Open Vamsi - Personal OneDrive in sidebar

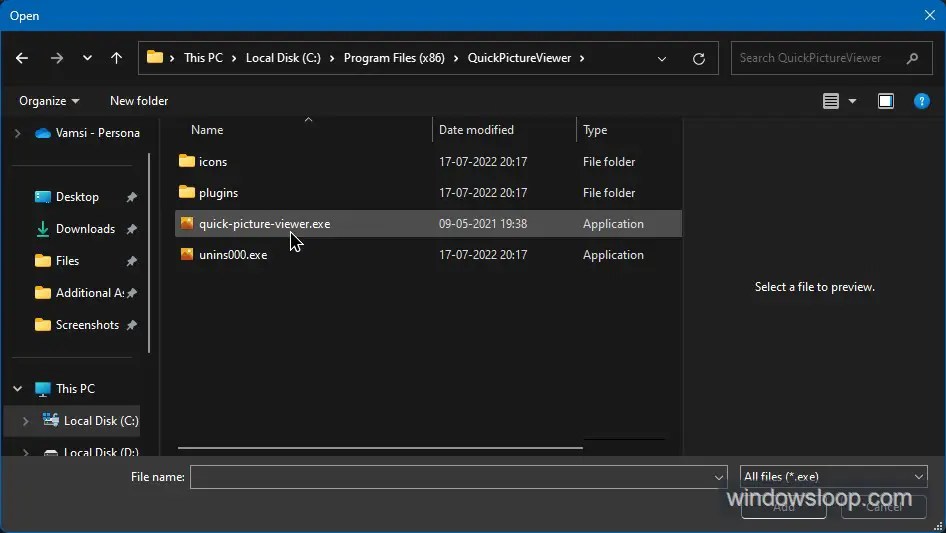coord(87,133)
